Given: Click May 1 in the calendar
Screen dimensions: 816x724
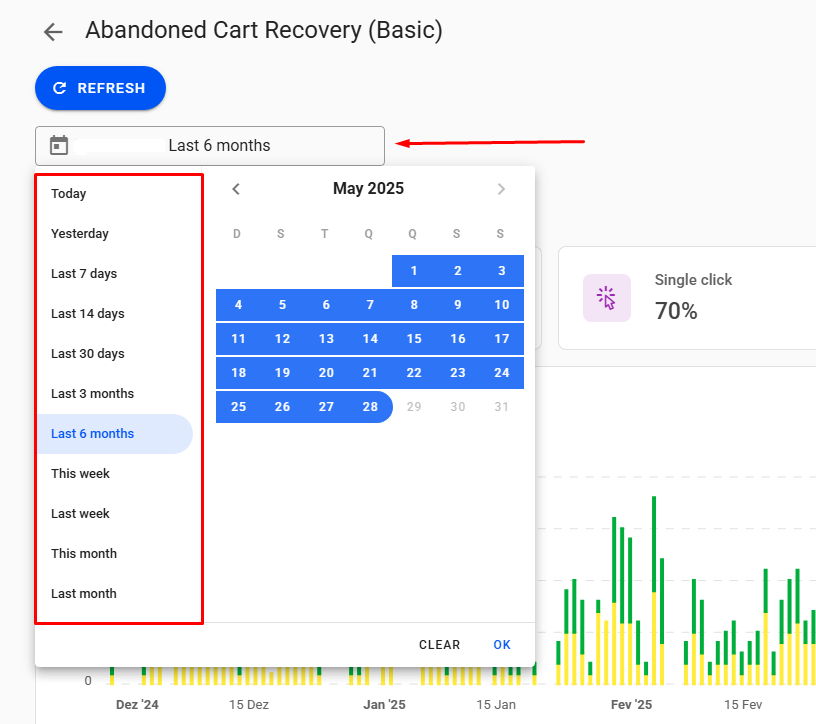Looking at the screenshot, I should 414,271.
